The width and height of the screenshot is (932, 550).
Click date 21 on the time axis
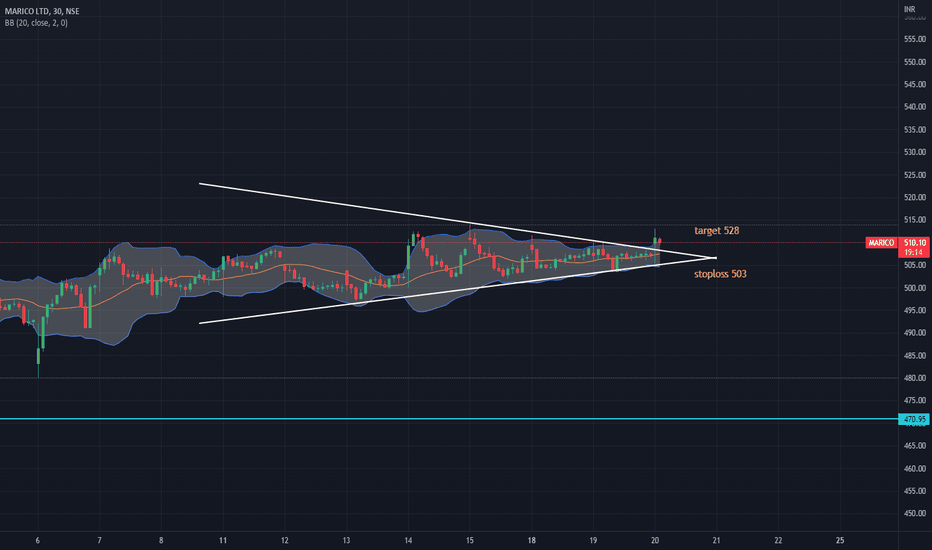(716, 540)
